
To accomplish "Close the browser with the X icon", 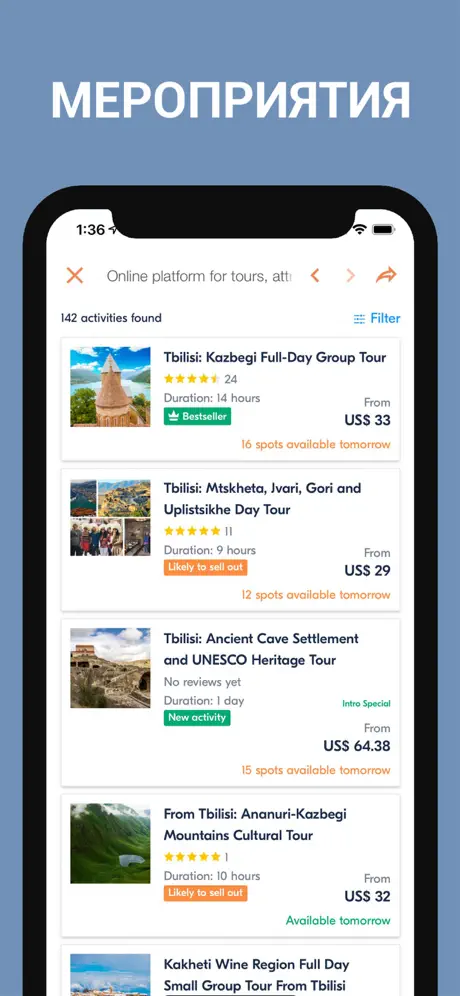I will pyautogui.click(x=75, y=276).
